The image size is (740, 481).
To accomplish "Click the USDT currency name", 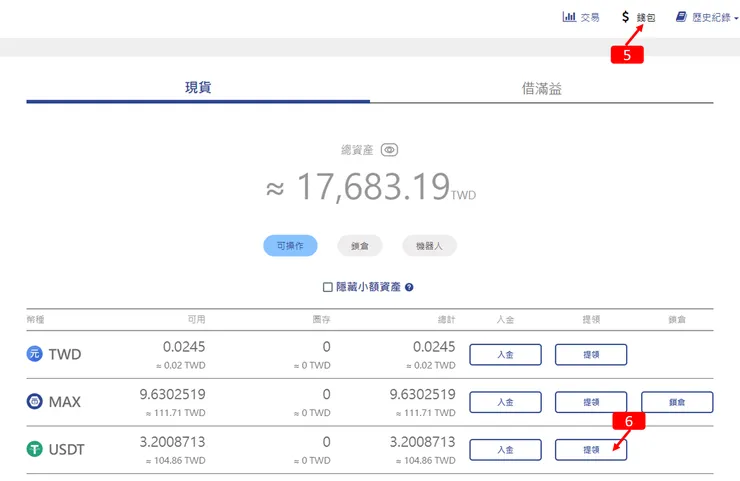I will (67, 449).
